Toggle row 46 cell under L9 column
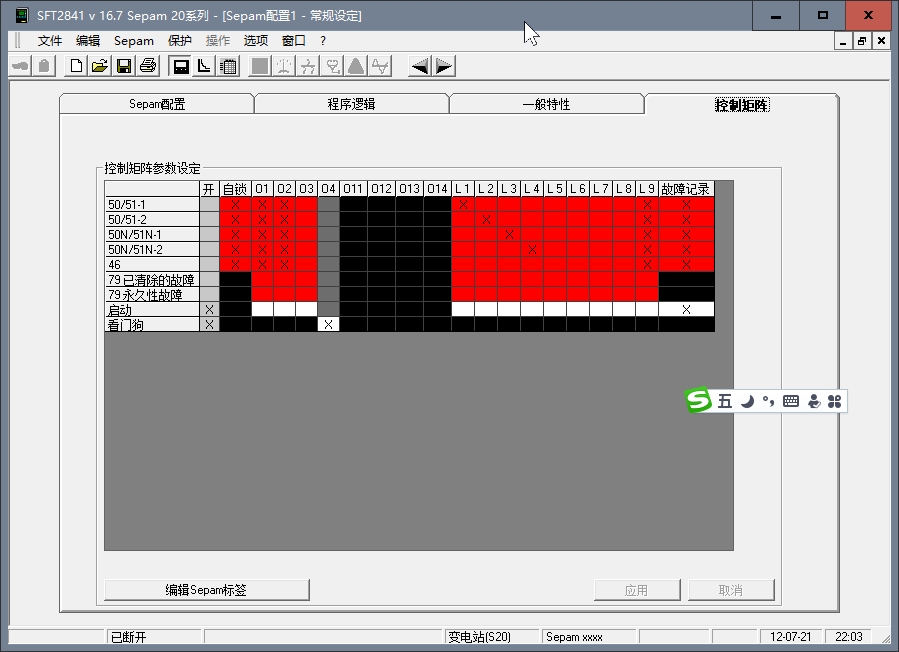 click(x=647, y=264)
